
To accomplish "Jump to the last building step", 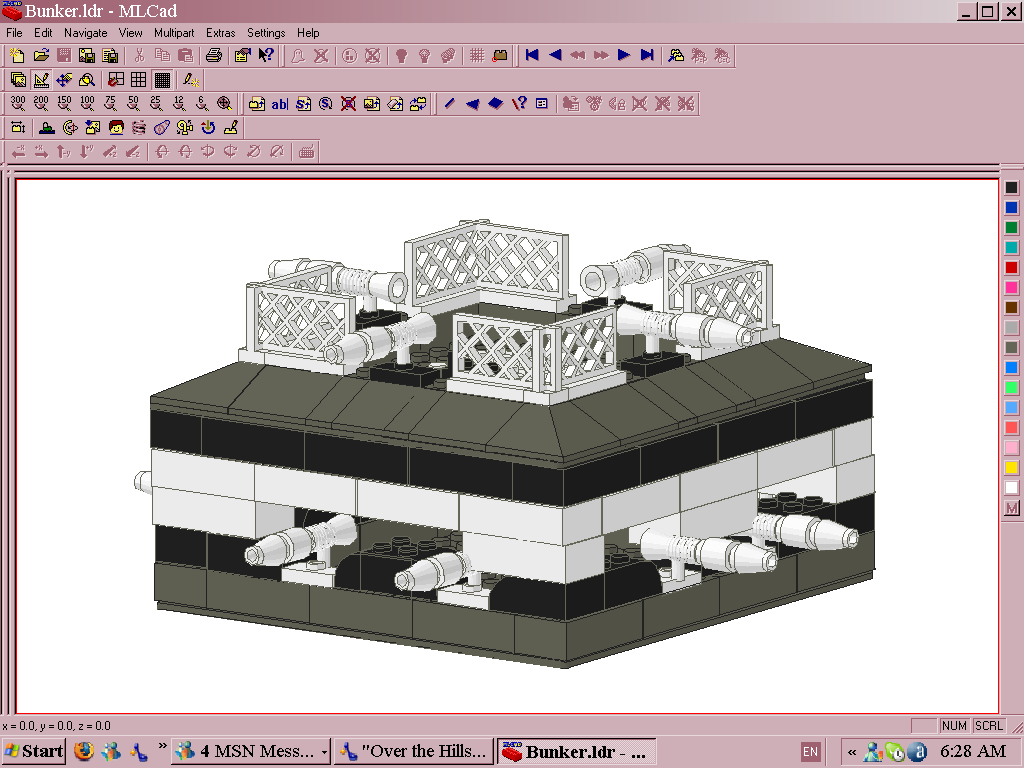I will 647,56.
